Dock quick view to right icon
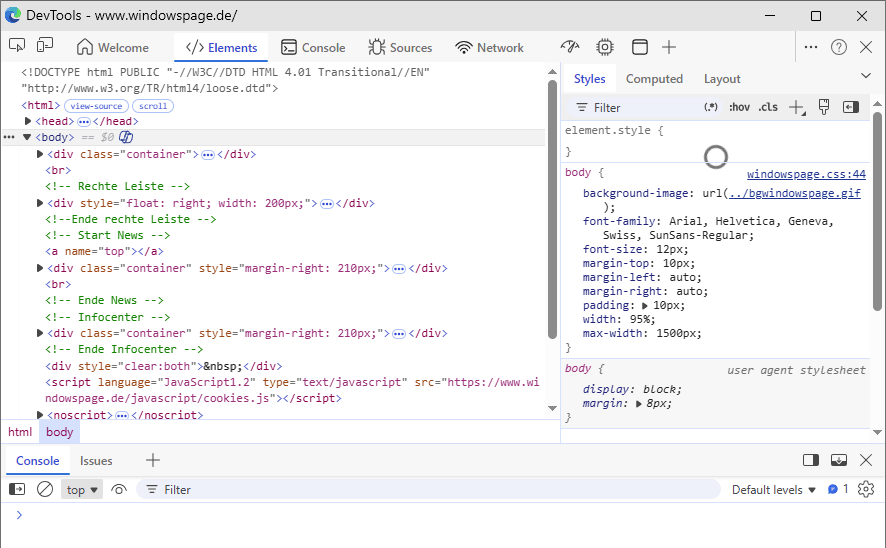The image size is (886, 548). pyautogui.click(x=811, y=460)
